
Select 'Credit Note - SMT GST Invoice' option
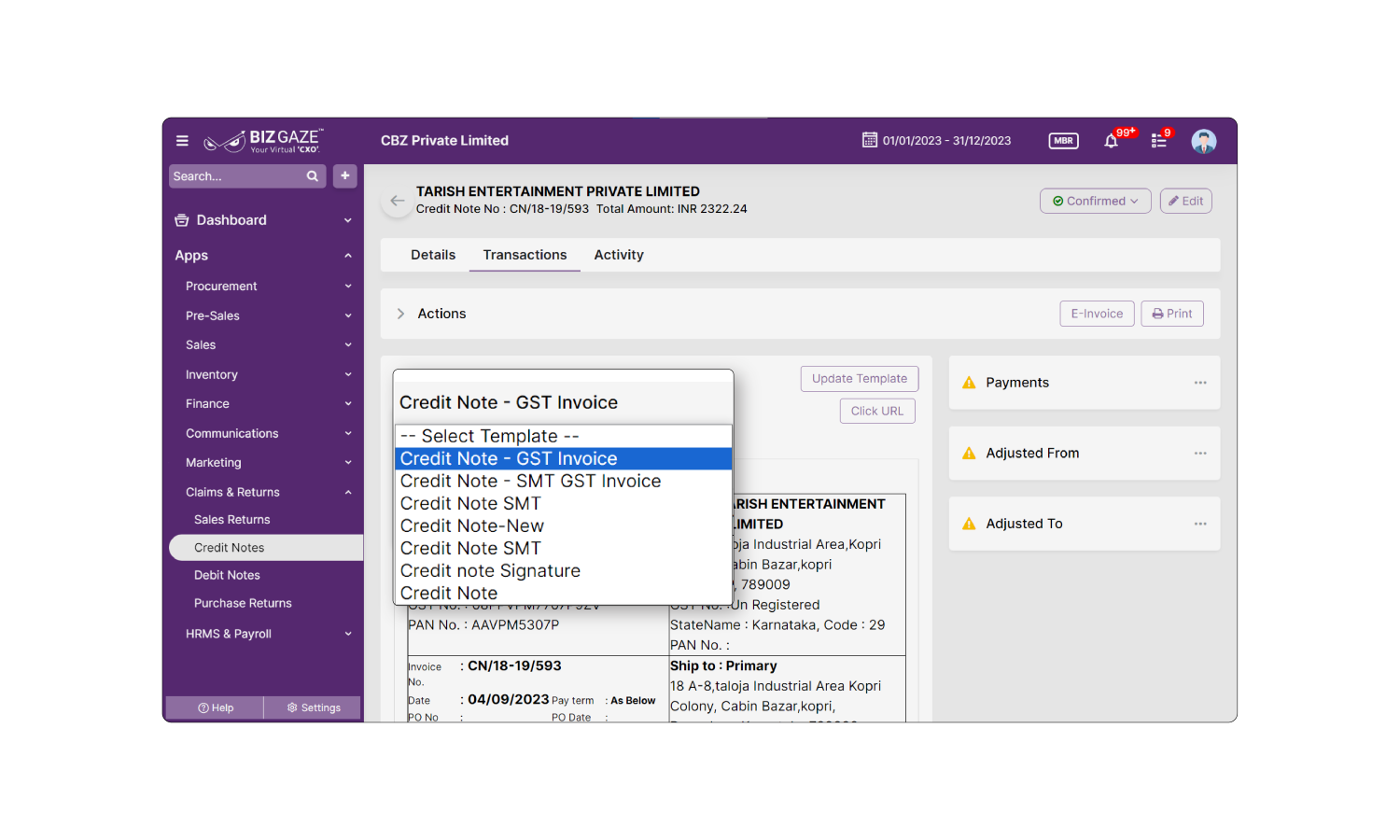[563, 481]
